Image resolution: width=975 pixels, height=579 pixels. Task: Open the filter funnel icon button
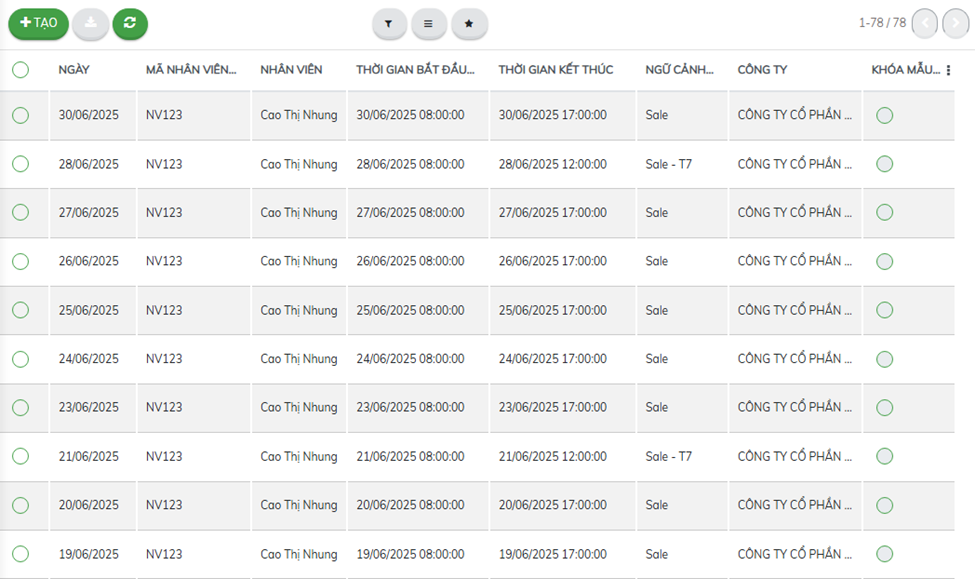[389, 24]
